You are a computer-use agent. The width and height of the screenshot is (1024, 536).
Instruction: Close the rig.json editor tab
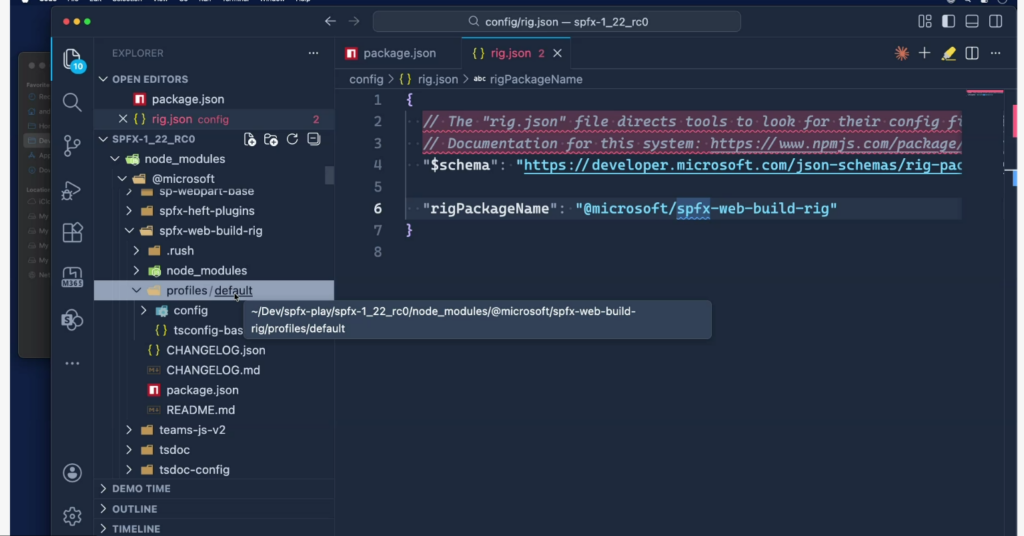pos(558,53)
